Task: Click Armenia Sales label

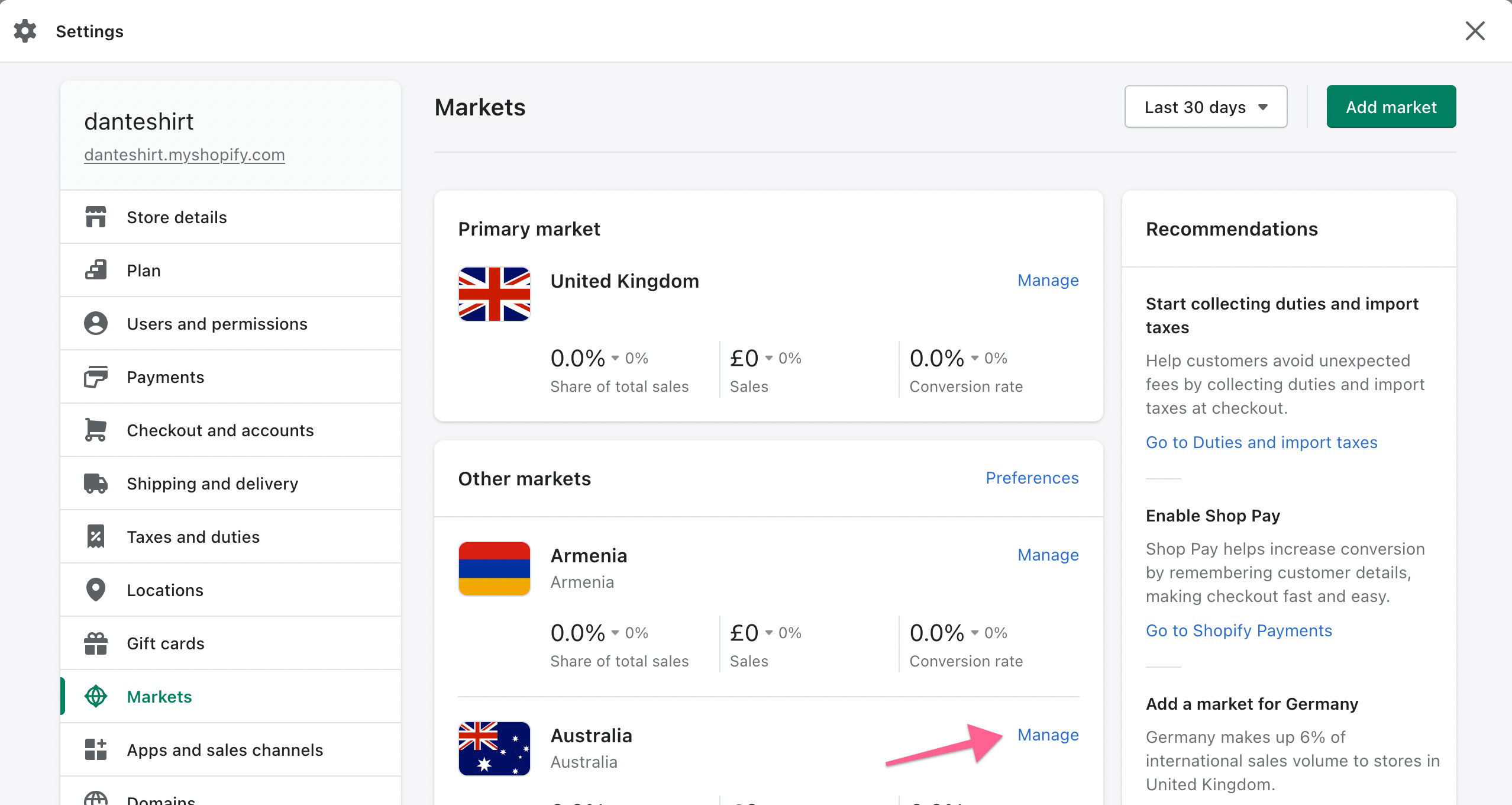Action: 749,661
